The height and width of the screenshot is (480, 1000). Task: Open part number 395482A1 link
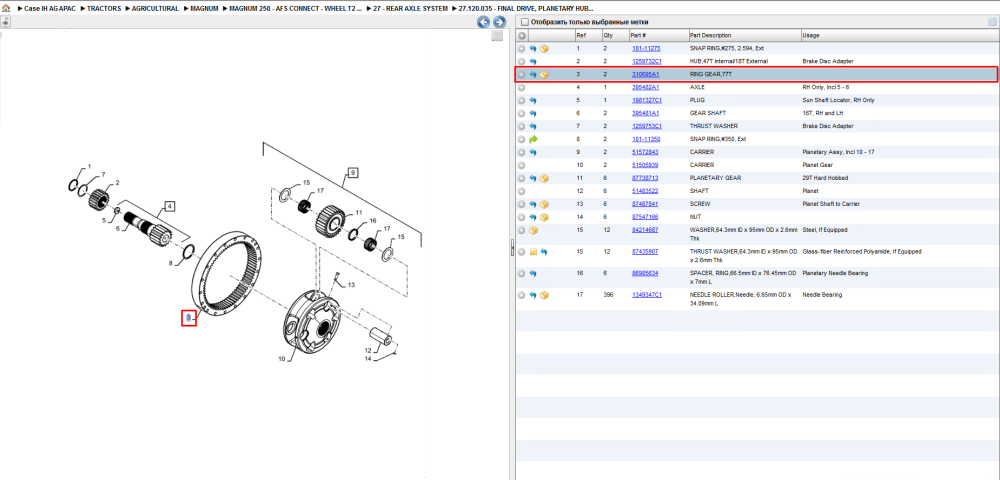[645, 87]
